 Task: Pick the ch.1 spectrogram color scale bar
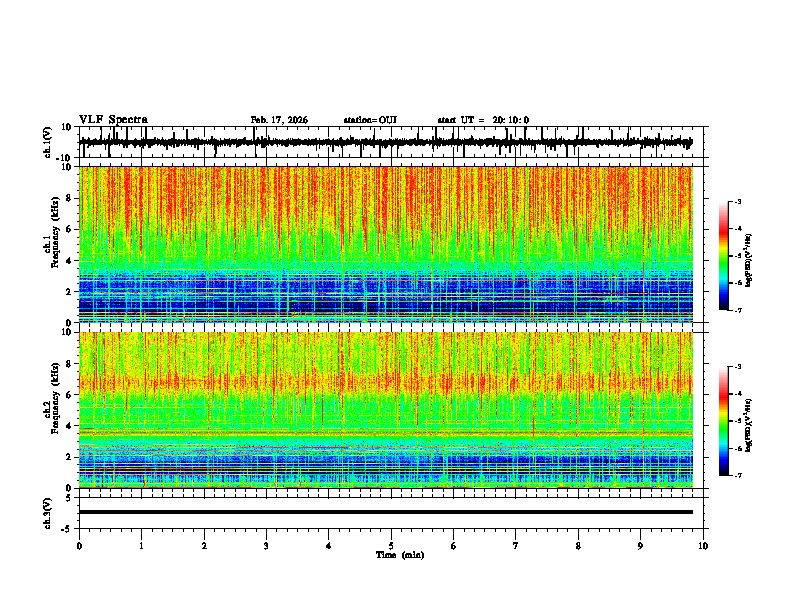coord(724,256)
